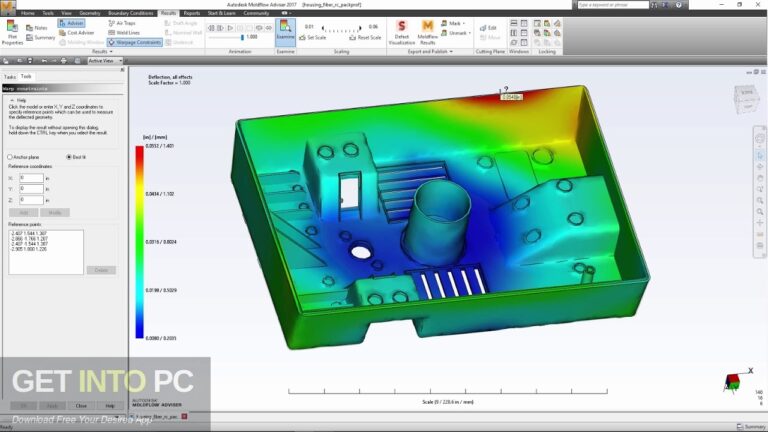Image resolution: width=768 pixels, height=432 pixels.
Task: Step the animation backward one frame
Action: click(212, 28)
